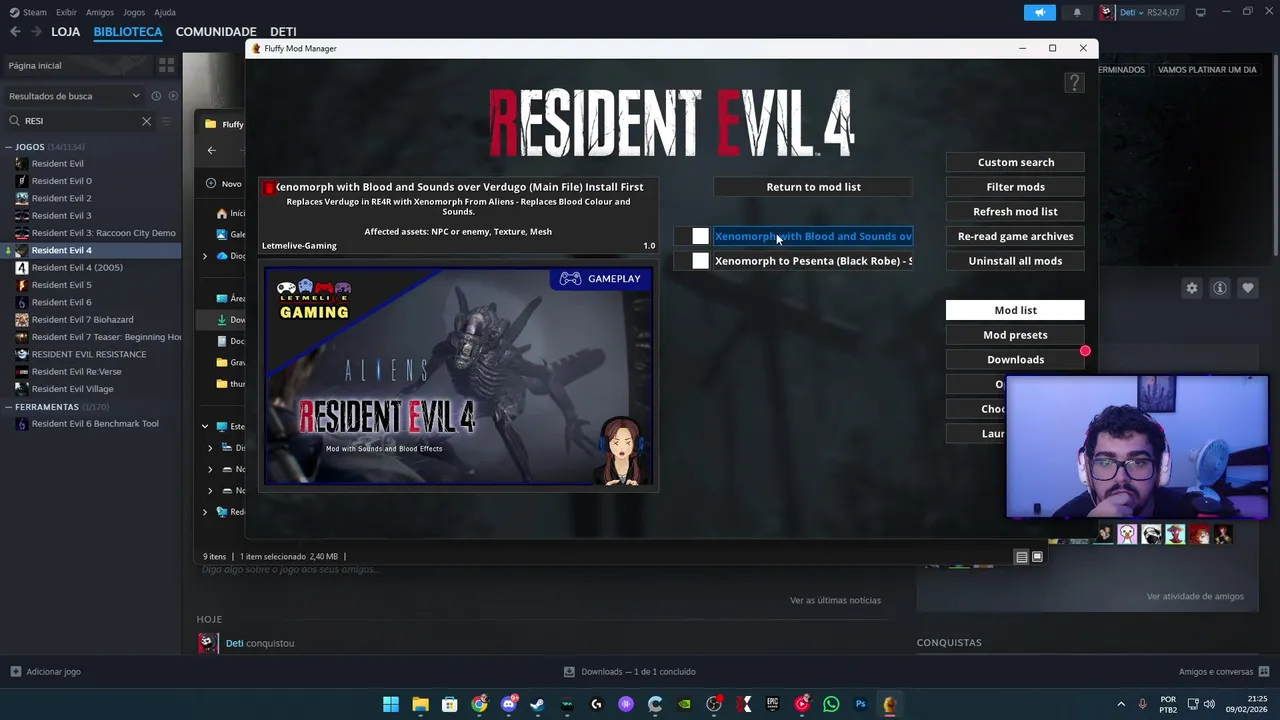Select Resident Evil Village in Steam list
The height and width of the screenshot is (720, 1280).
pyautogui.click(x=72, y=389)
